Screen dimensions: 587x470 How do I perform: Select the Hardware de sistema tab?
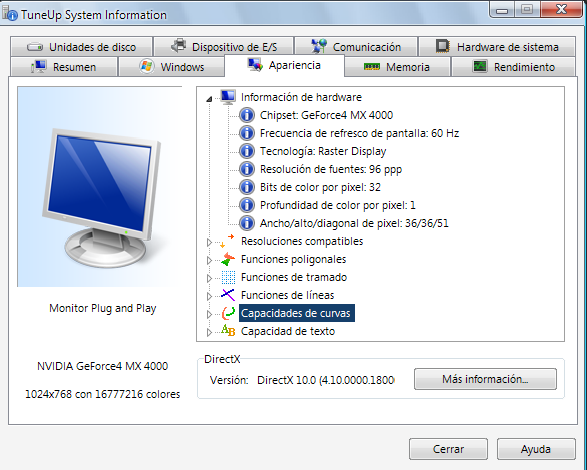click(x=497, y=47)
